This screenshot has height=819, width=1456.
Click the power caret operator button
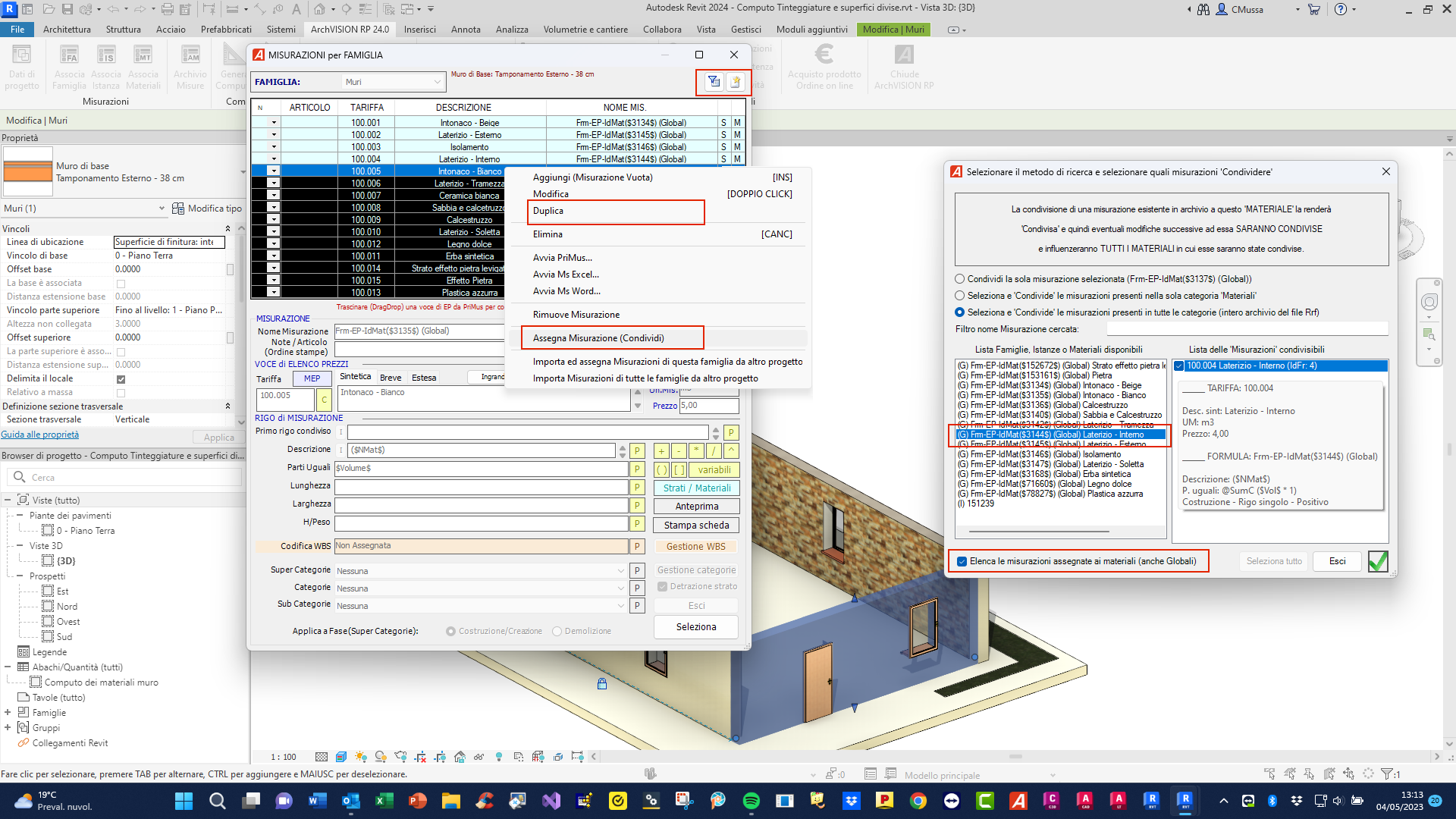tap(731, 450)
